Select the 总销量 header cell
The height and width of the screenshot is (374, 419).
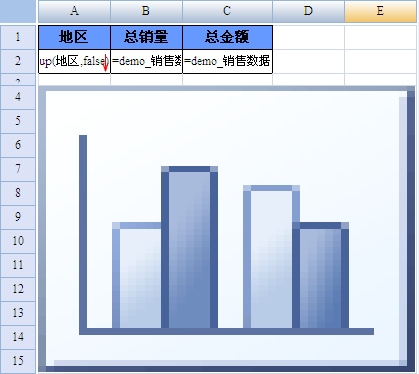click(146, 37)
